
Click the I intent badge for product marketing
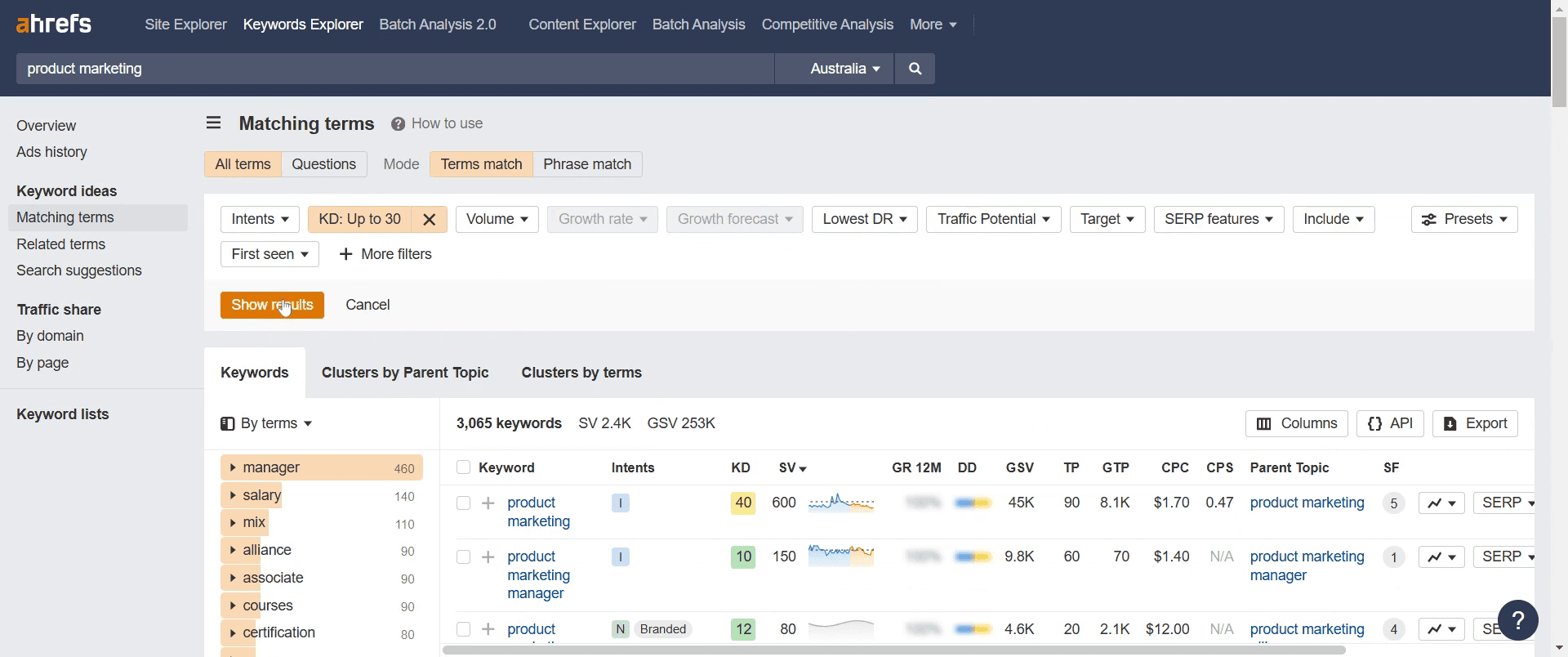(x=620, y=503)
